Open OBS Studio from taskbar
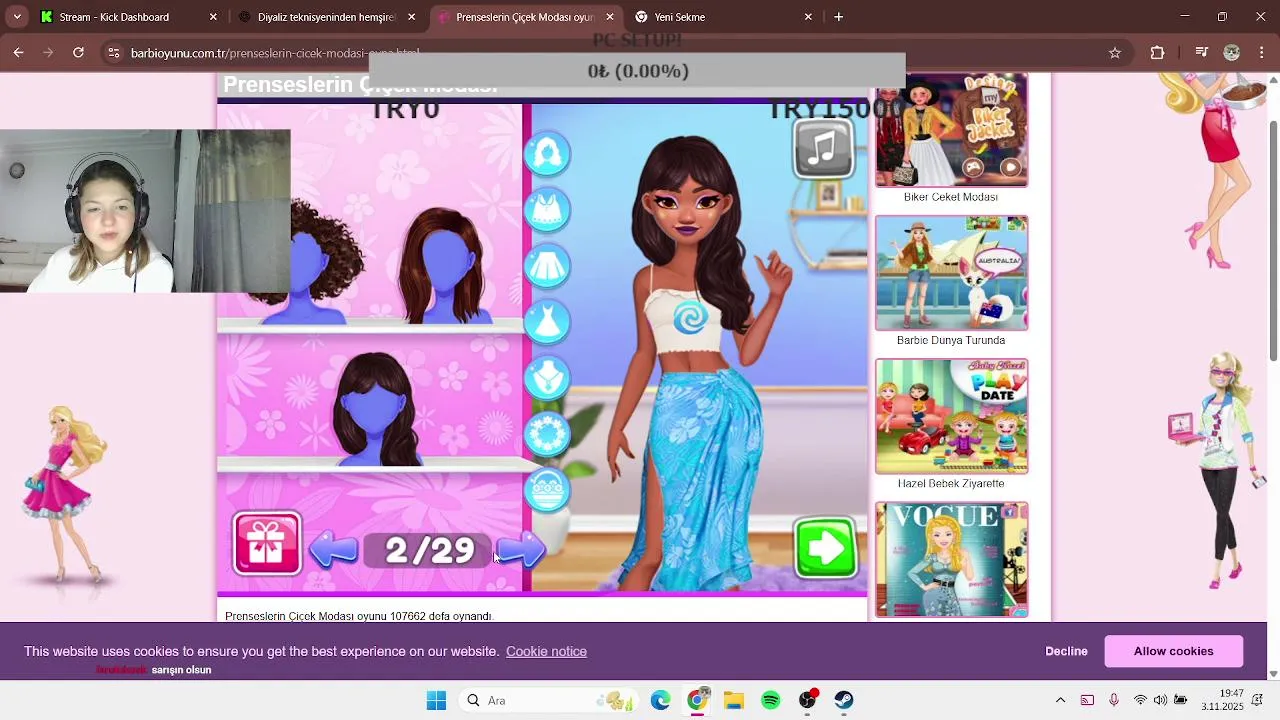This screenshot has height=720, width=1280. (x=807, y=700)
